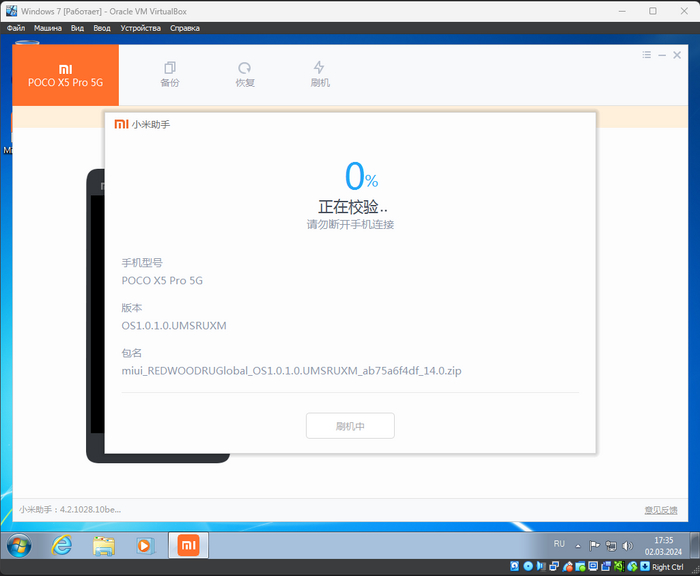The image size is (700, 576).
Task: Click the USB devices status icon
Action: pyautogui.click(x=568, y=566)
